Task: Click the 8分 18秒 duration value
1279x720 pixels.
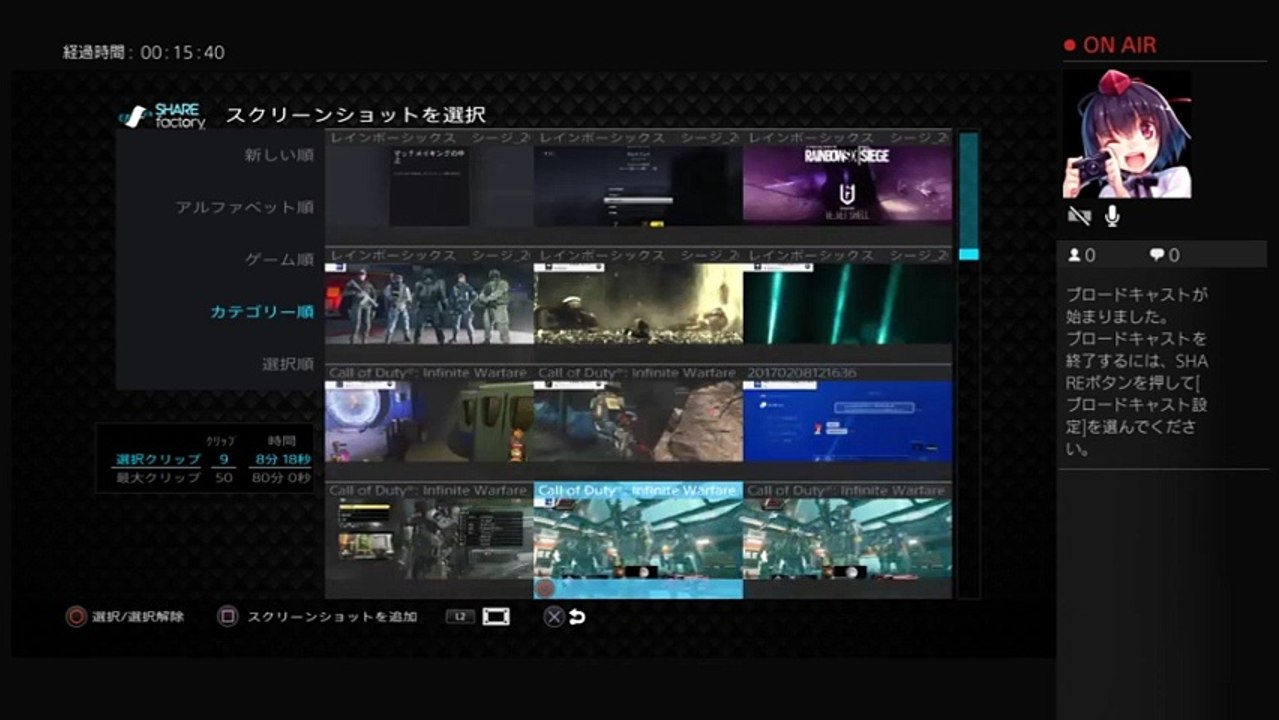Action: click(x=281, y=459)
